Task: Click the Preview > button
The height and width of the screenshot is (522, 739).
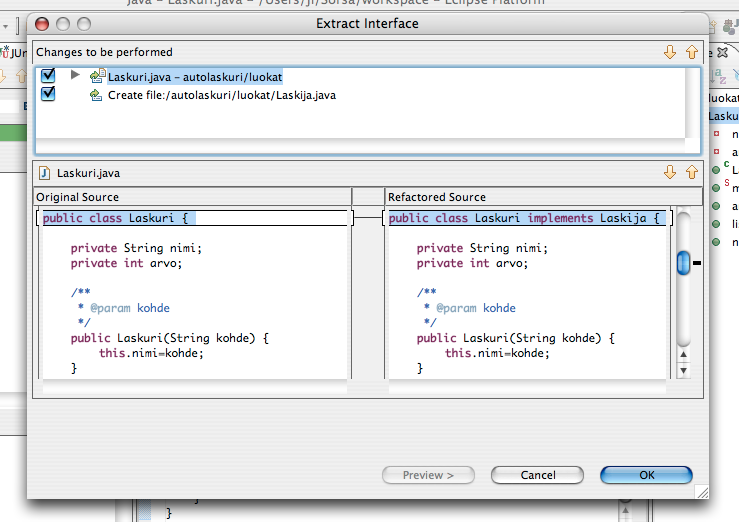Action: 428,475
